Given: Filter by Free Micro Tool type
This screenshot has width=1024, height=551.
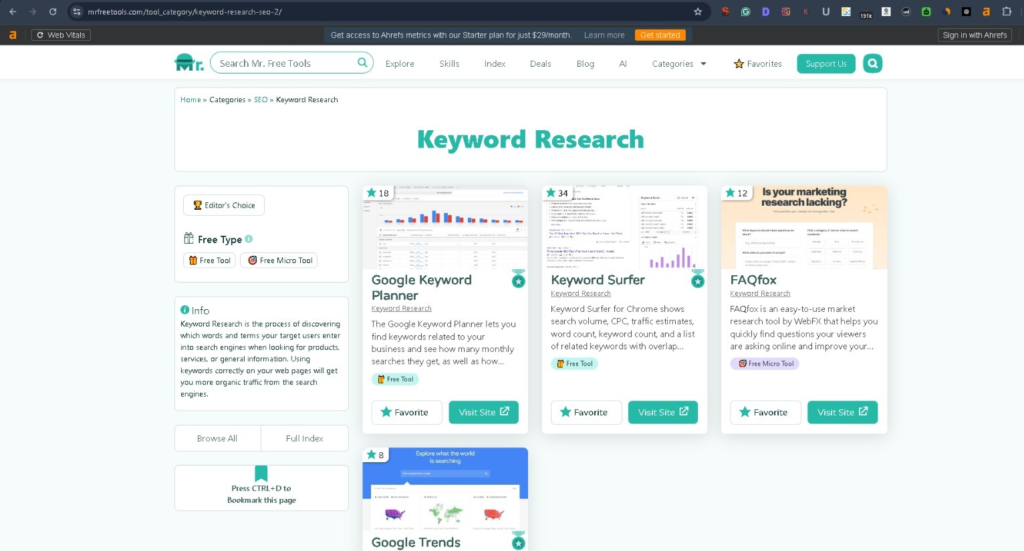Looking at the screenshot, I should click(x=279, y=260).
